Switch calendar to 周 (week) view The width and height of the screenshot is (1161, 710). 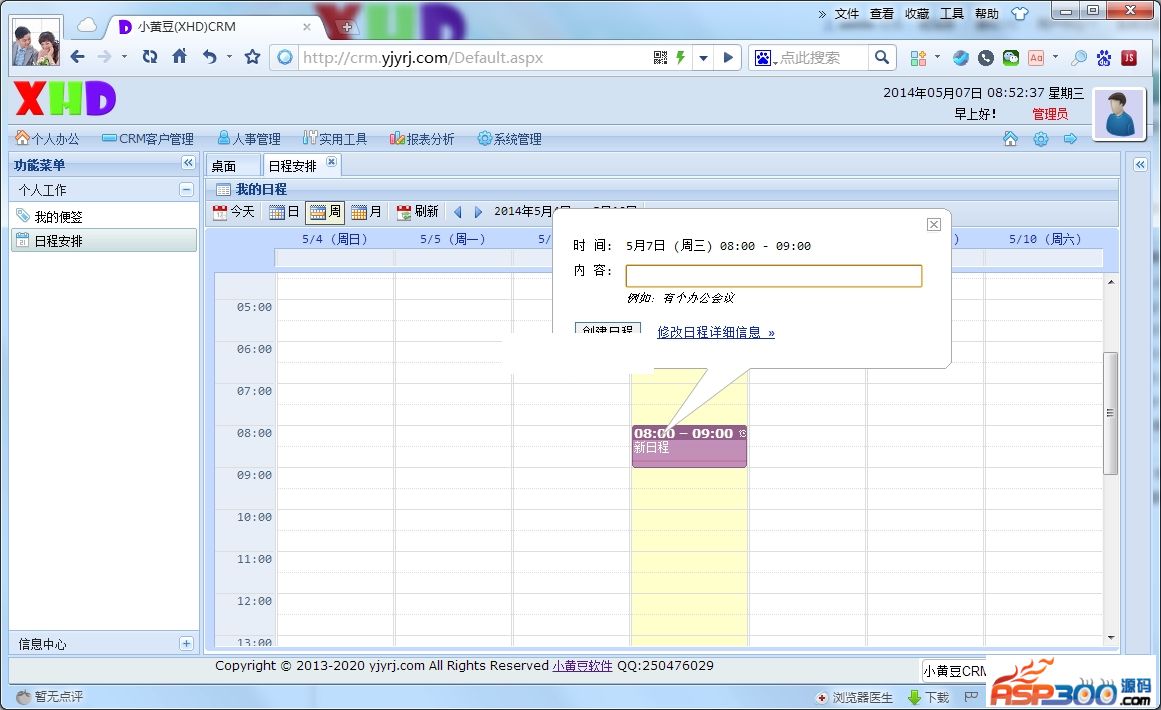pos(325,212)
